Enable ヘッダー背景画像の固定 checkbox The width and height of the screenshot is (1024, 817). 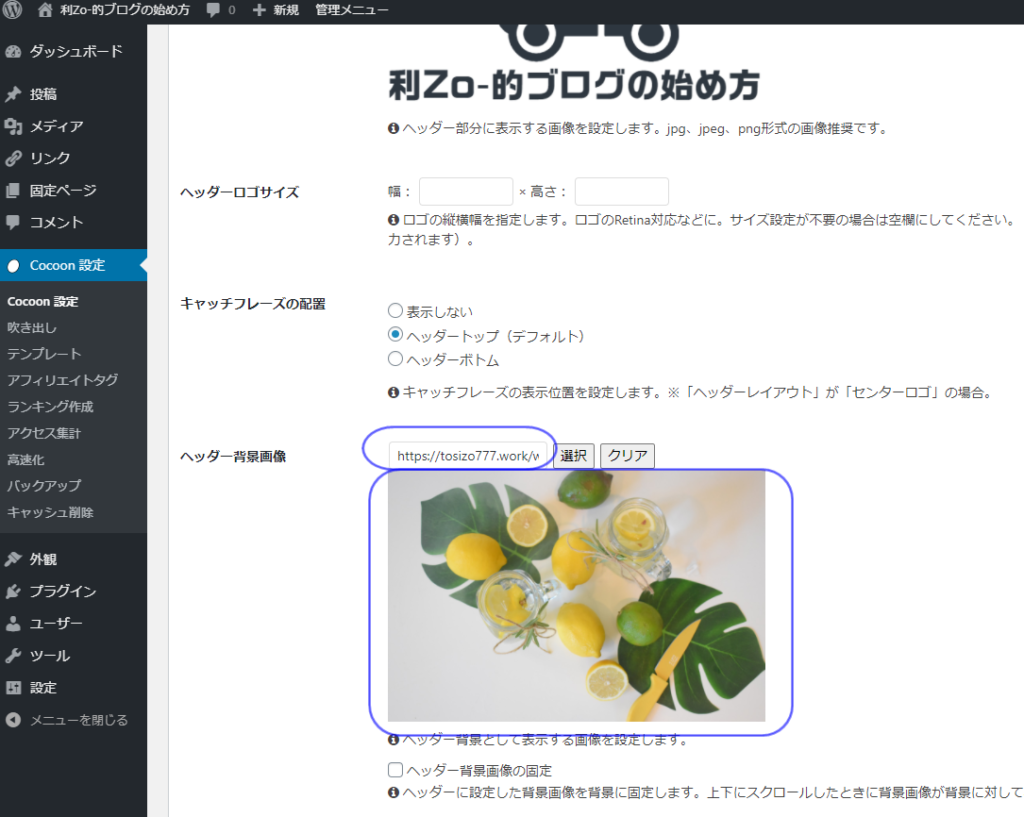coord(395,770)
